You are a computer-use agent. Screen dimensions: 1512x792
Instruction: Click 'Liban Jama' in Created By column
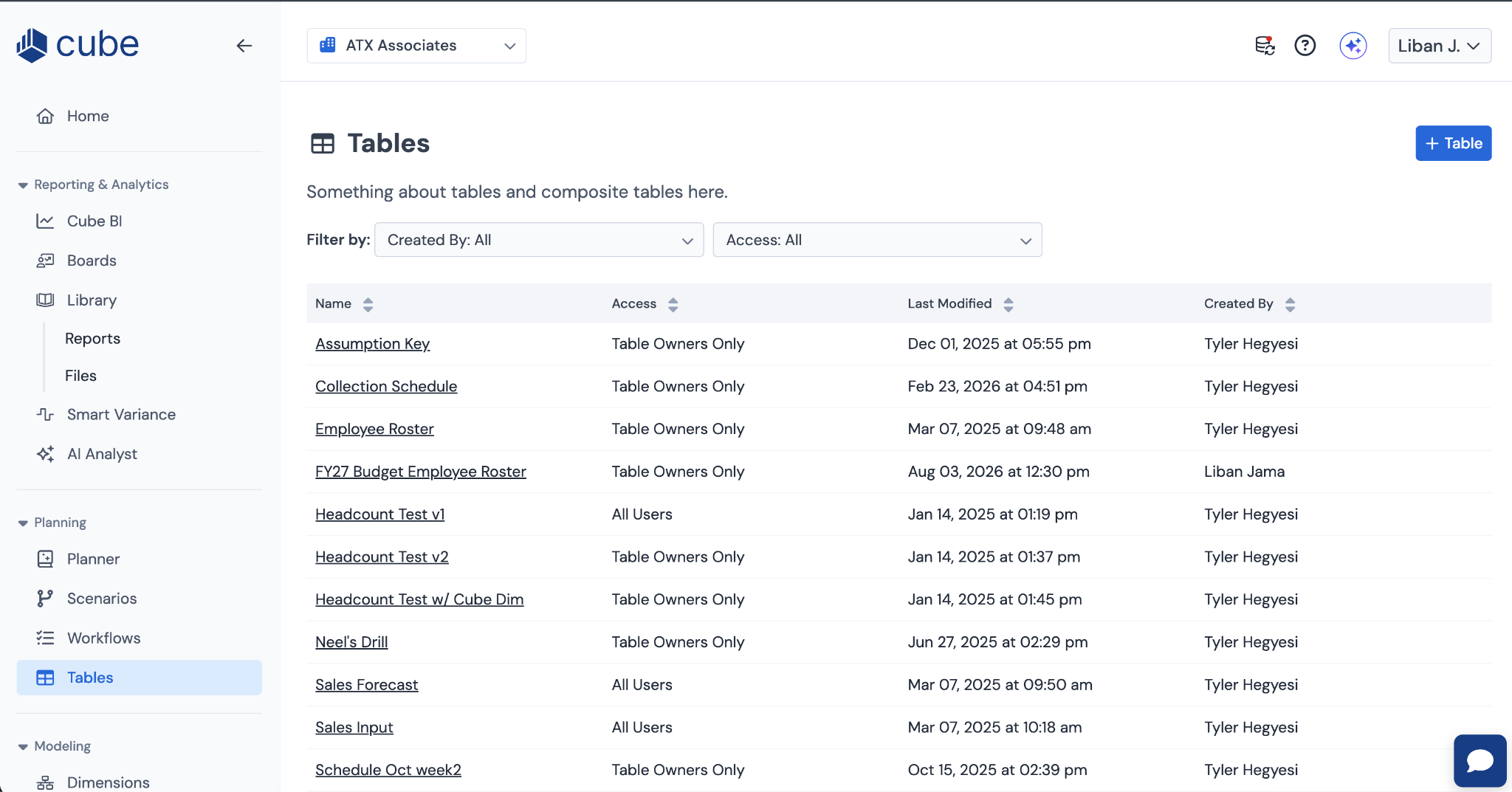tap(1245, 472)
